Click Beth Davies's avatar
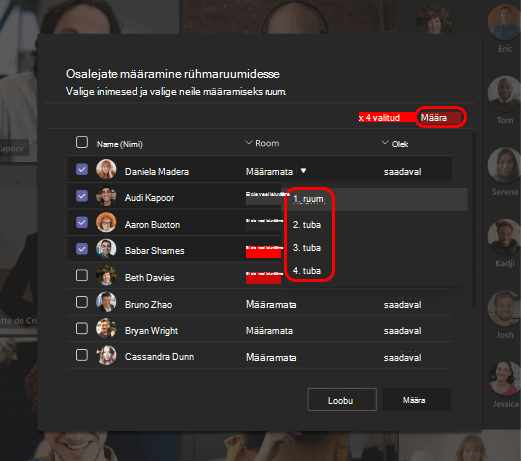The width and height of the screenshot is (521, 461). pos(106,275)
